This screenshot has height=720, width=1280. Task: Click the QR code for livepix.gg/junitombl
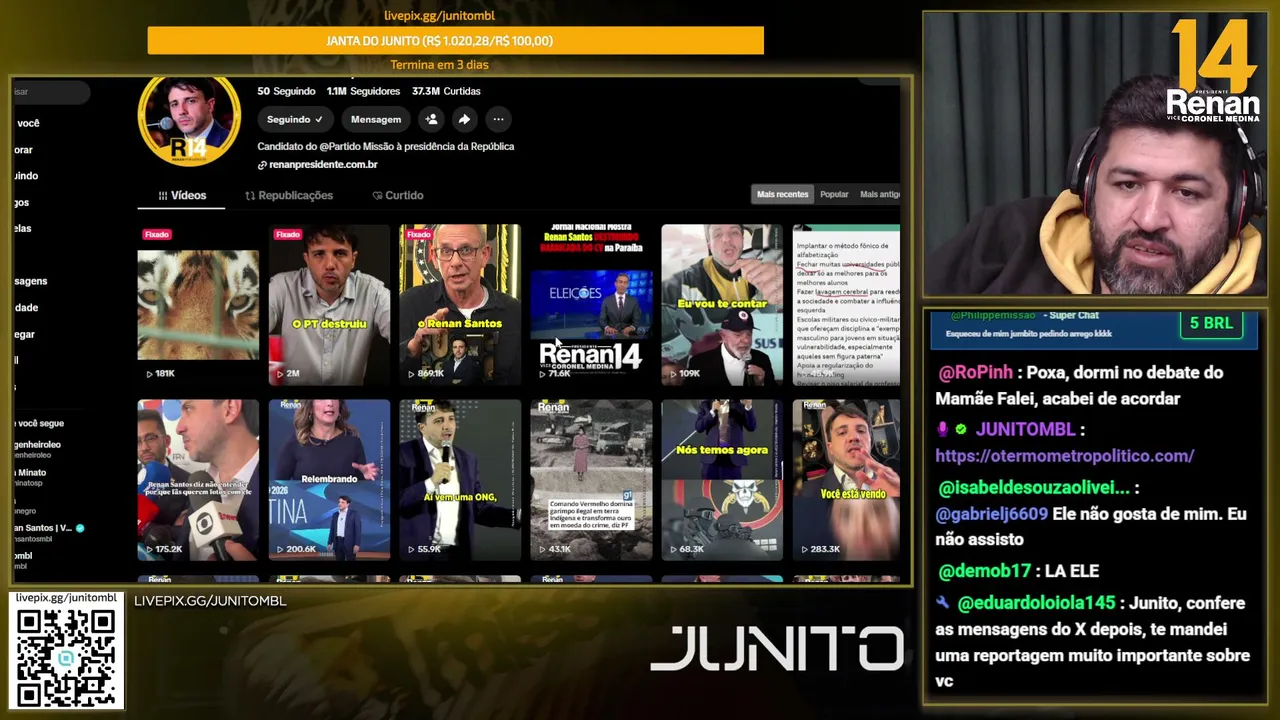(66, 657)
